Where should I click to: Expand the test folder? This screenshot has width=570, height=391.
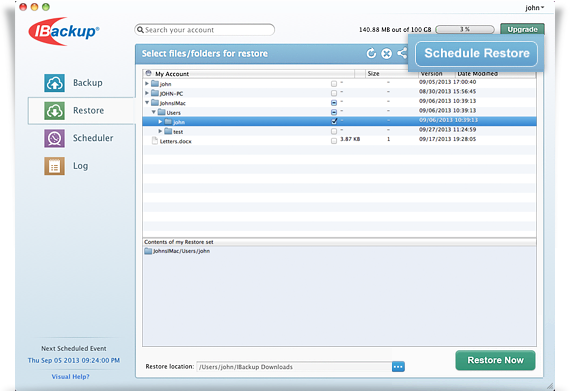tap(160, 131)
